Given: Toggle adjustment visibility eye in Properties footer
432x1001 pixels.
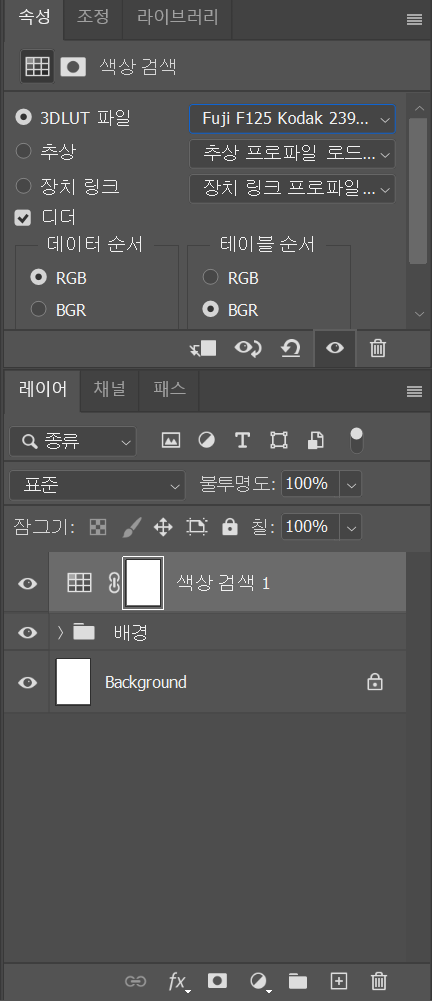Looking at the screenshot, I should click(335, 349).
